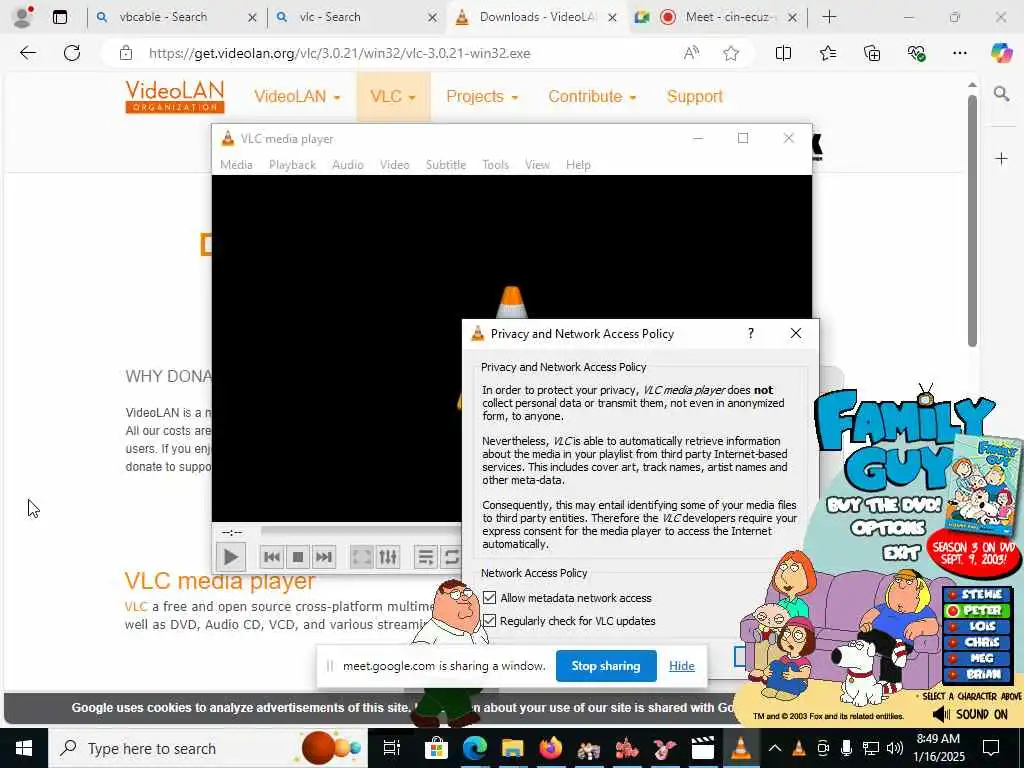Expand the Contribute dropdown on the website
This screenshot has height=768, width=1024.
(592, 97)
